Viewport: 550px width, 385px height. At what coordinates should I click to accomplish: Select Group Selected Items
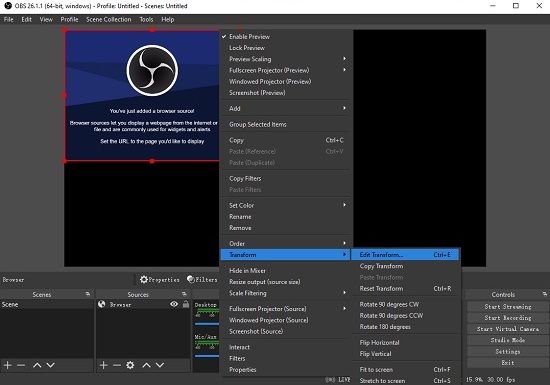[285, 124]
